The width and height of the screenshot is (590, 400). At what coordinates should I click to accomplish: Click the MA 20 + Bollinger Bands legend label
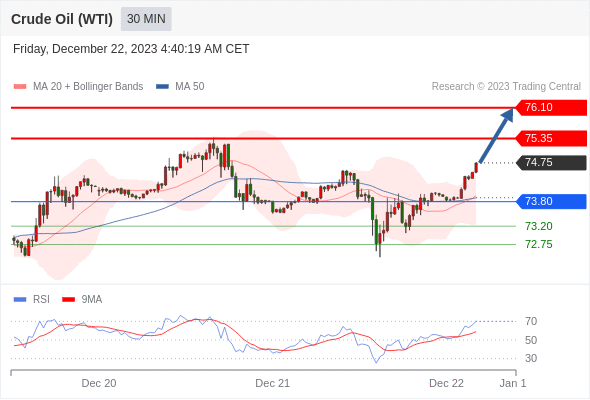(88, 87)
